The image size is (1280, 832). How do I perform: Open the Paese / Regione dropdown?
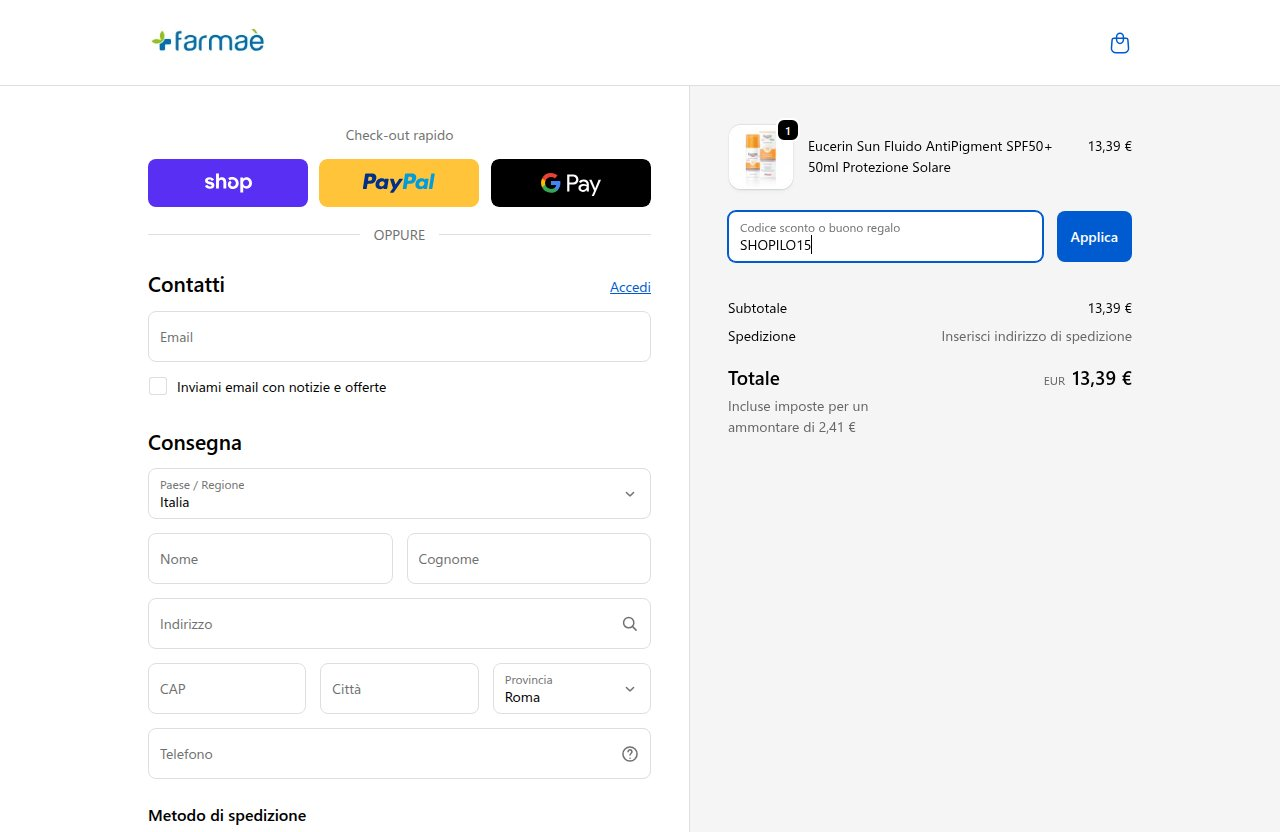click(x=399, y=494)
